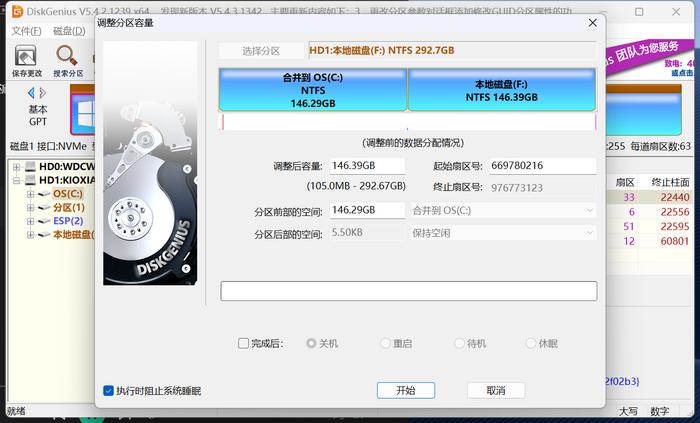Click the 起始扇区号 input field
Image resolution: width=700 pixels, height=423 pixels.
point(542,166)
